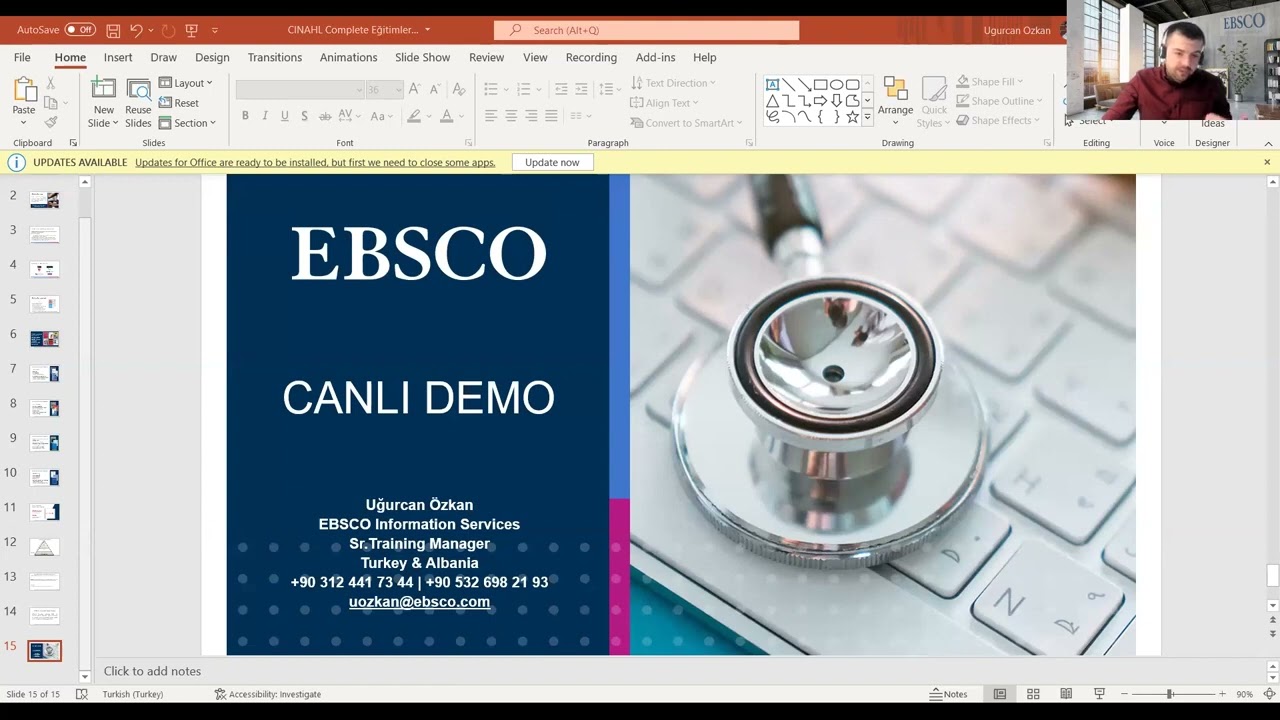
Task: Decrease font size
Action: point(435,89)
